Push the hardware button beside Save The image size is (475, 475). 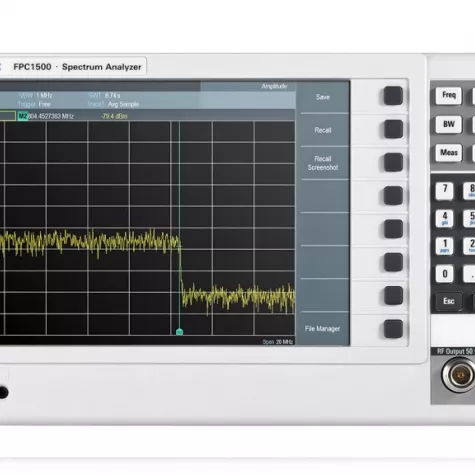pos(393,96)
